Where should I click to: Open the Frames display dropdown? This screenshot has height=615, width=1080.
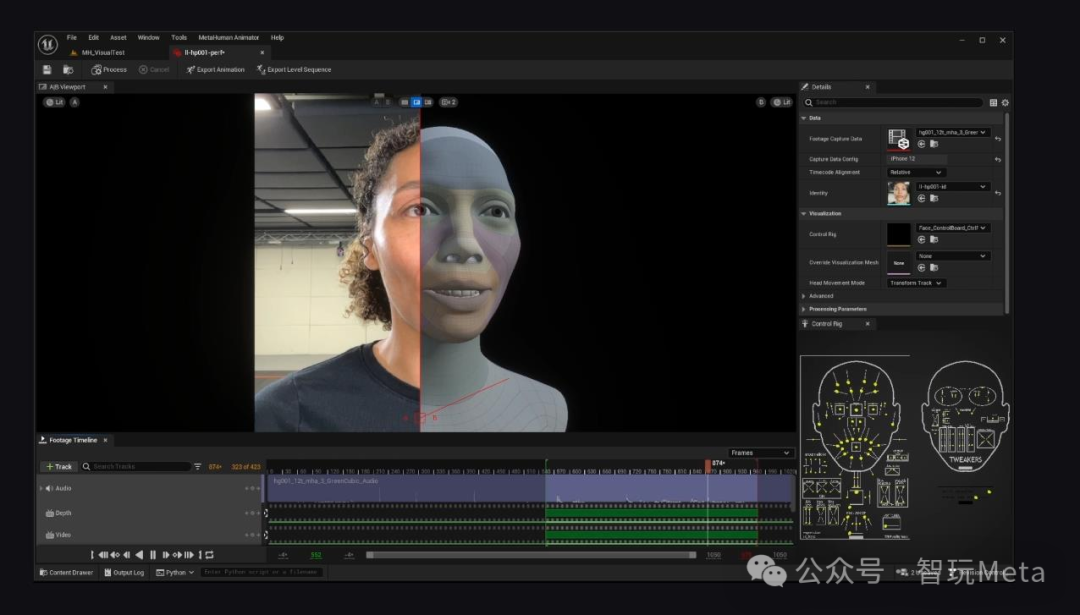[760, 453]
